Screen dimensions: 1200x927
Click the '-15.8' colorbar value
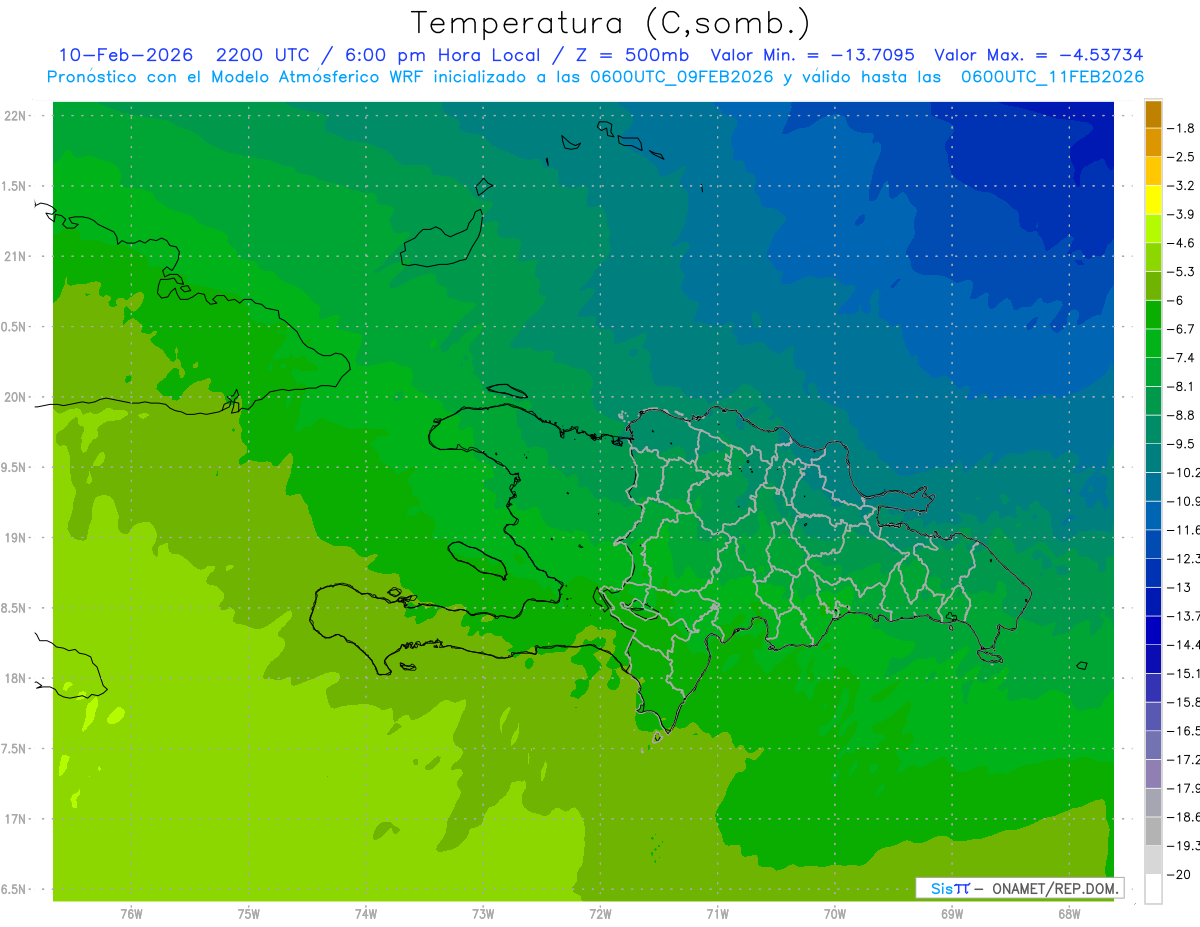click(x=1183, y=702)
